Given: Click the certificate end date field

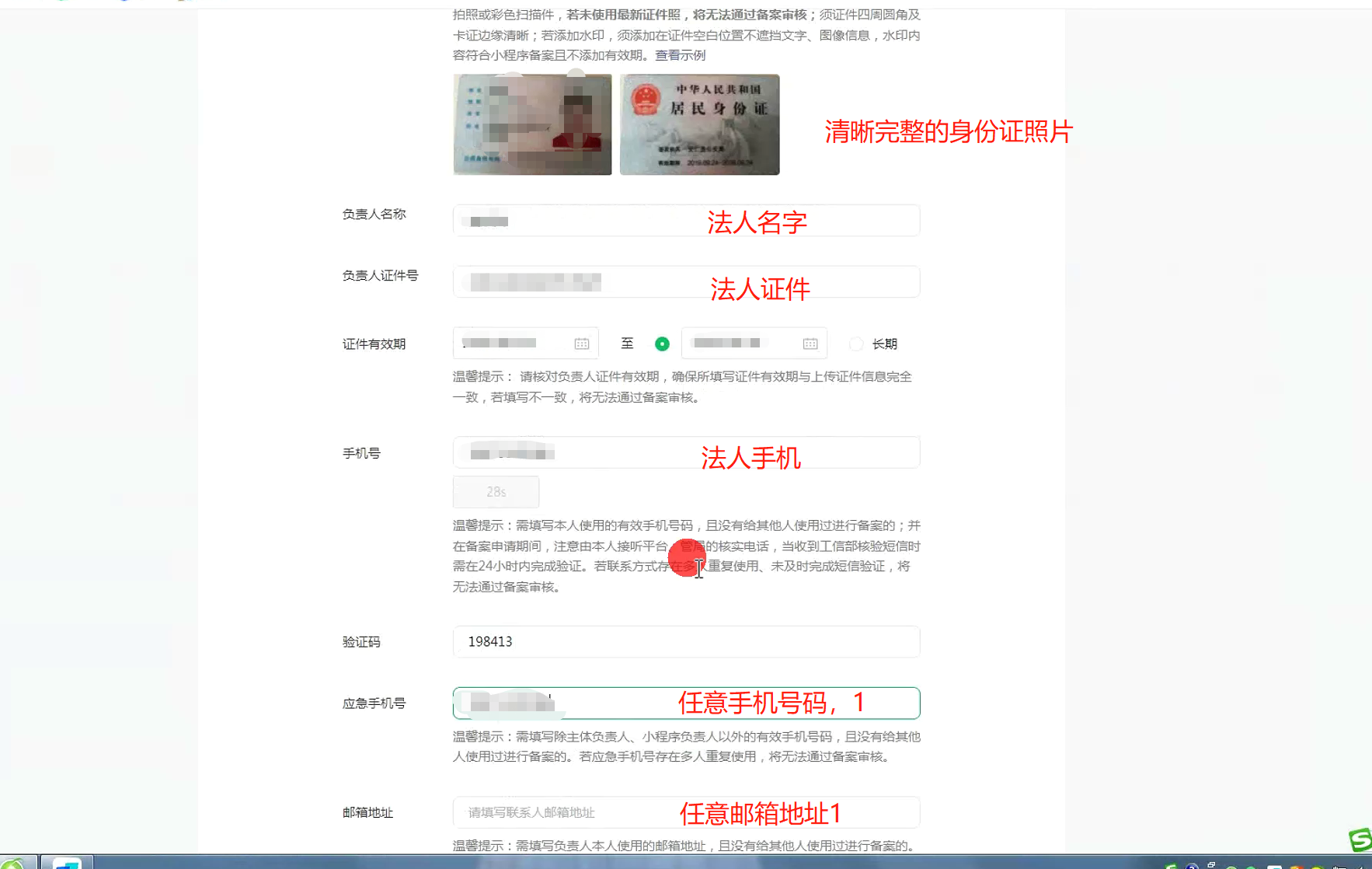Looking at the screenshot, I should tap(754, 344).
